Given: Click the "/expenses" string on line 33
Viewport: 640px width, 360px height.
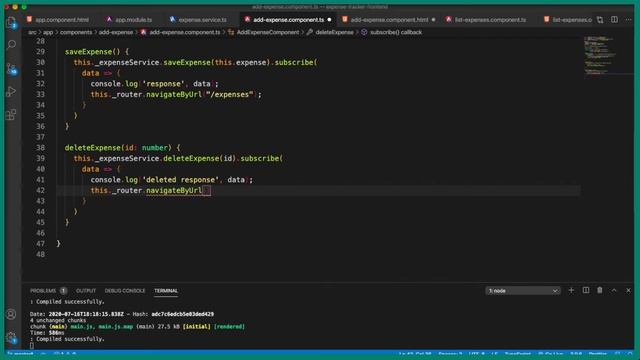Looking at the screenshot, I should tap(229, 94).
